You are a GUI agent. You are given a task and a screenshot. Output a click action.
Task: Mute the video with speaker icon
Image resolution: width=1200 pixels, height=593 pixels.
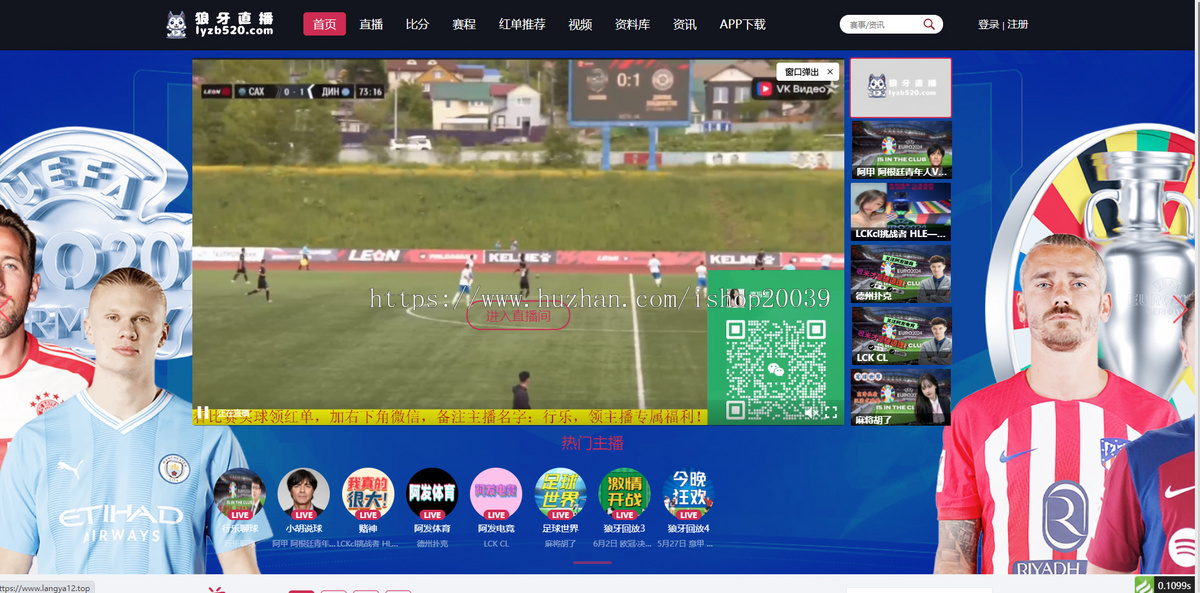(x=812, y=412)
